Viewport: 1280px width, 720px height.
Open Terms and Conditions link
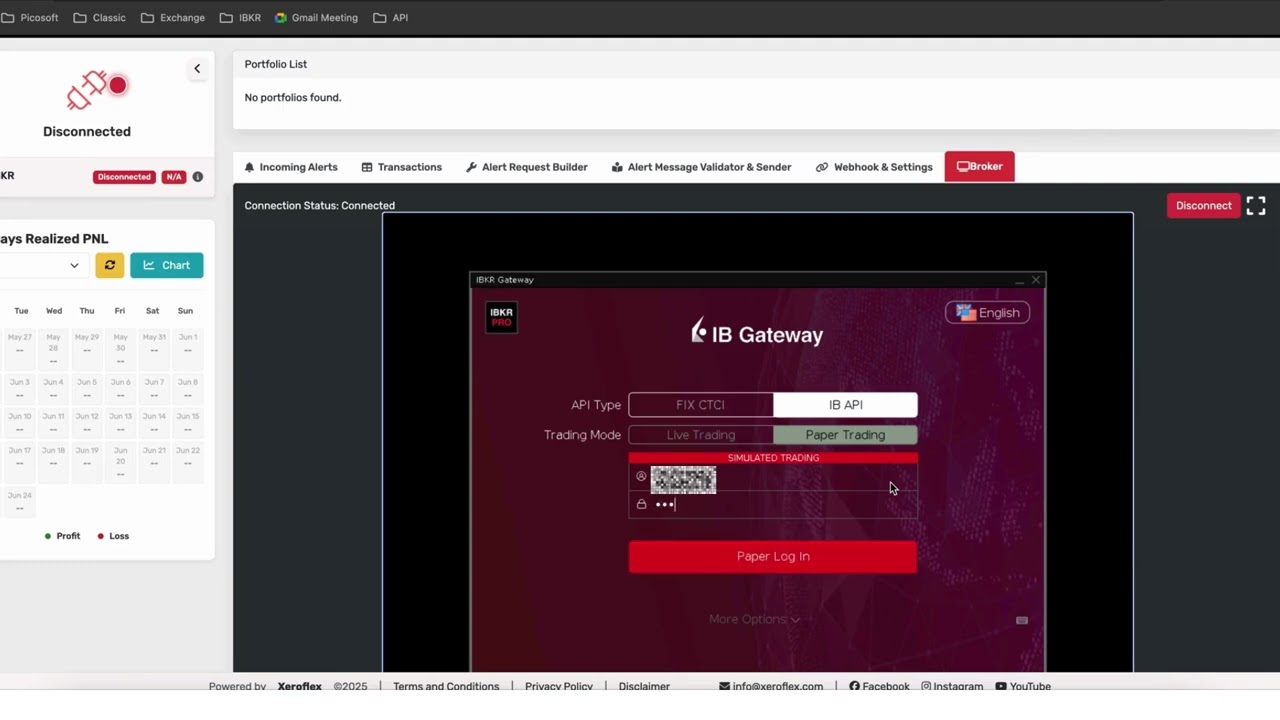(x=446, y=686)
